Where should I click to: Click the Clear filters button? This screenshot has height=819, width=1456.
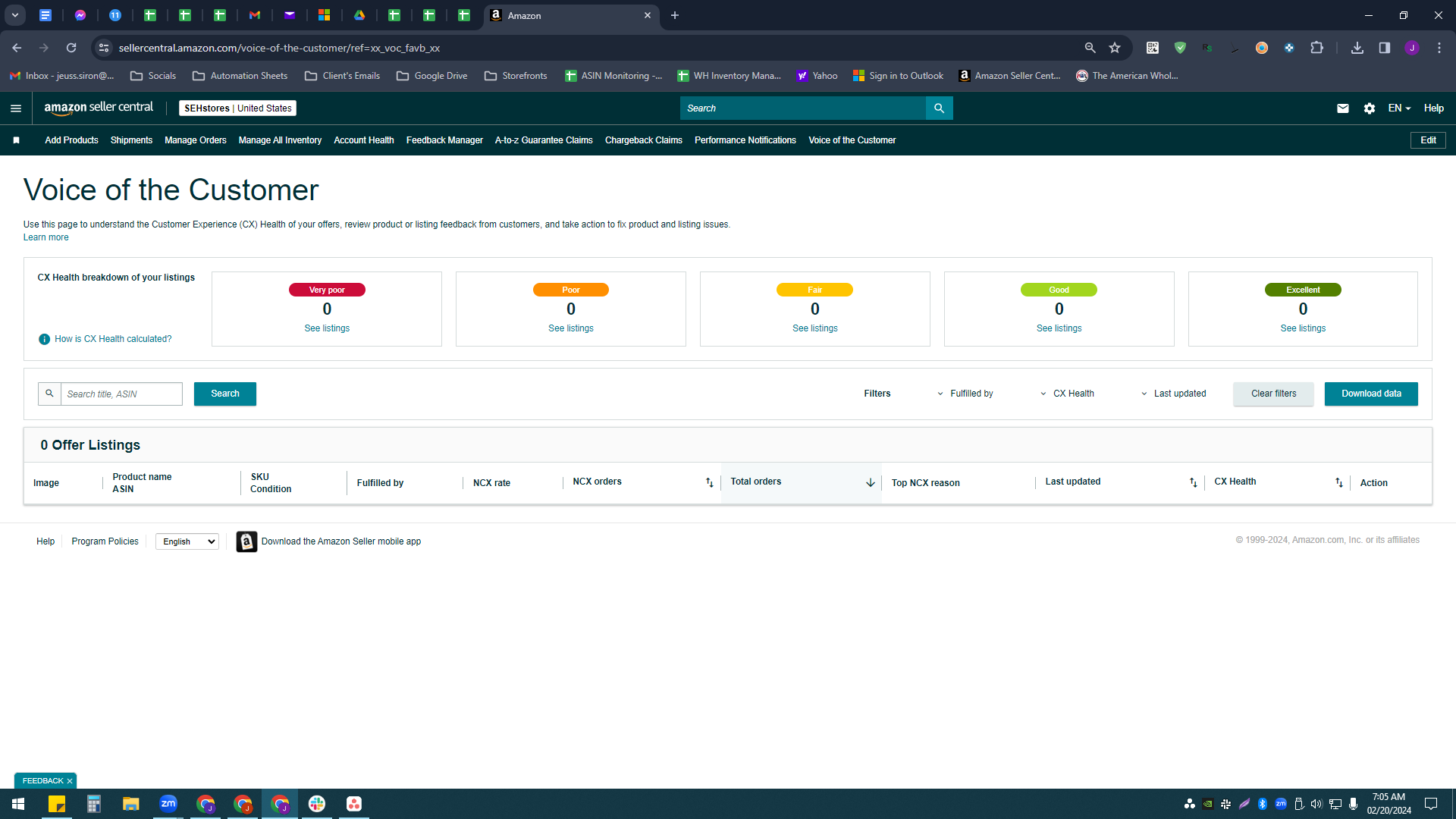[1273, 394]
